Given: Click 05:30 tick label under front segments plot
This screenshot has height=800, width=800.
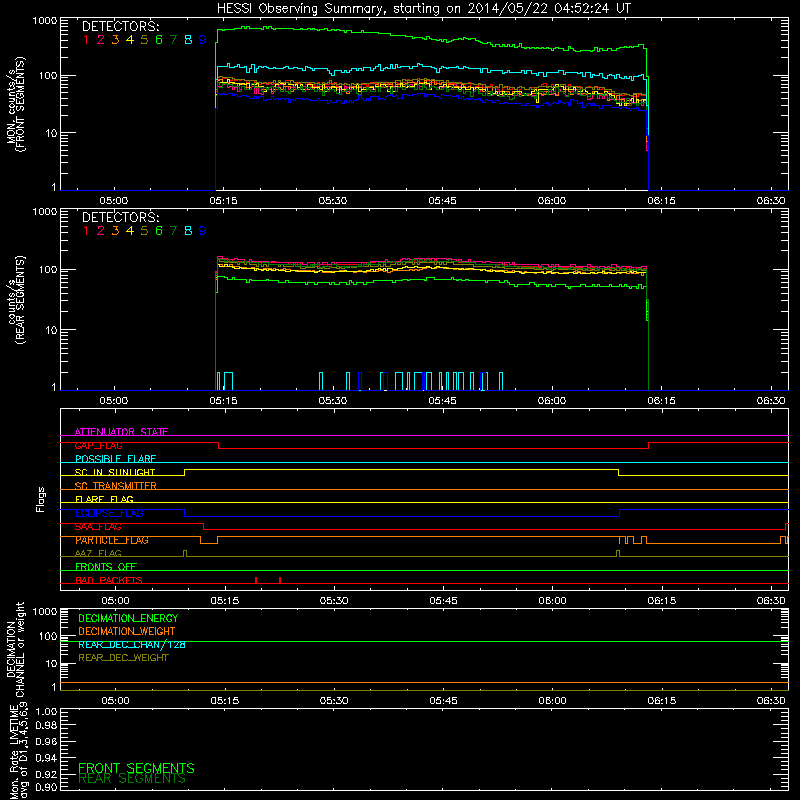Looking at the screenshot, I should click(333, 201).
